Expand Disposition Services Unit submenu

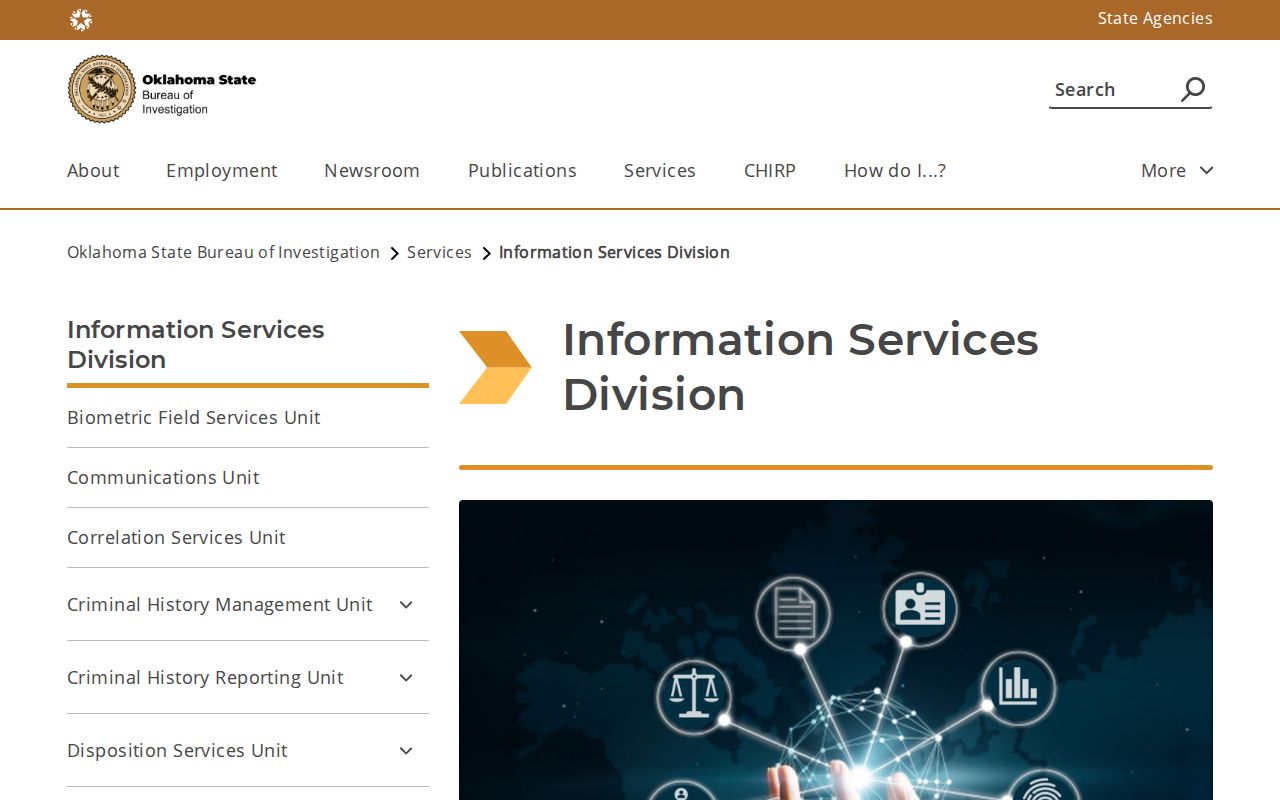(406, 750)
